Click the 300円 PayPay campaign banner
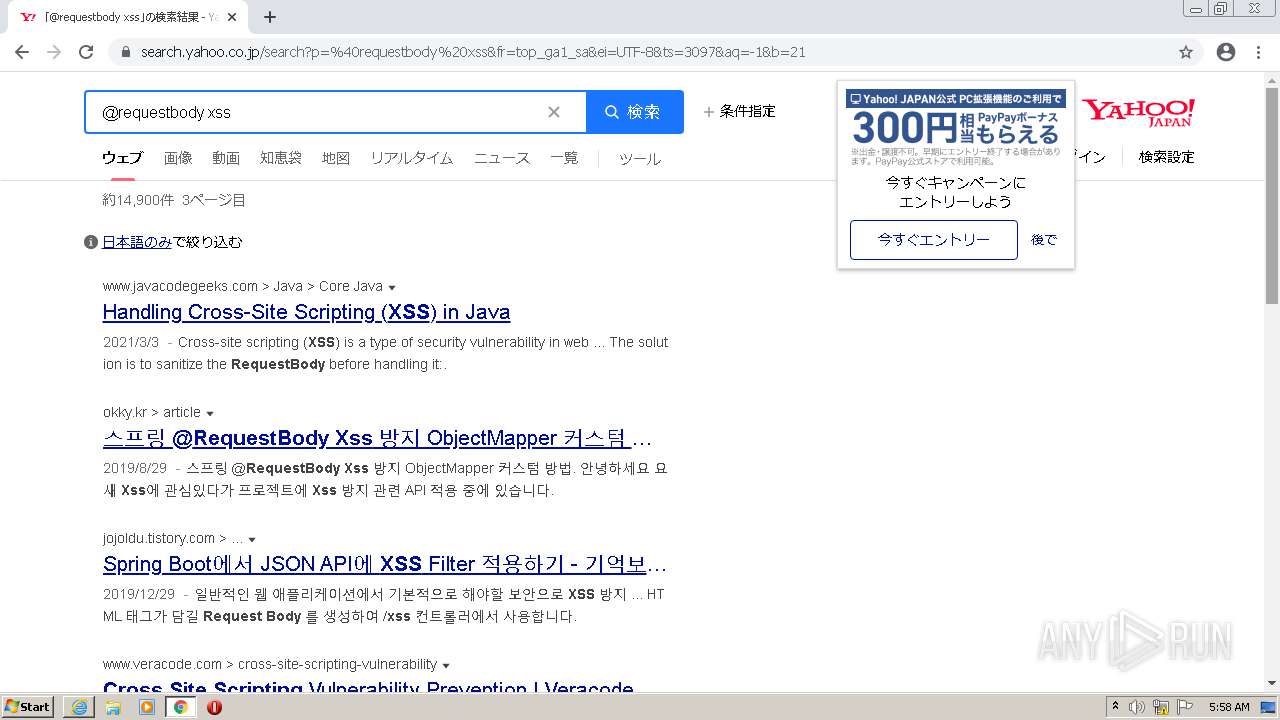This screenshot has width=1280, height=720. (x=956, y=127)
